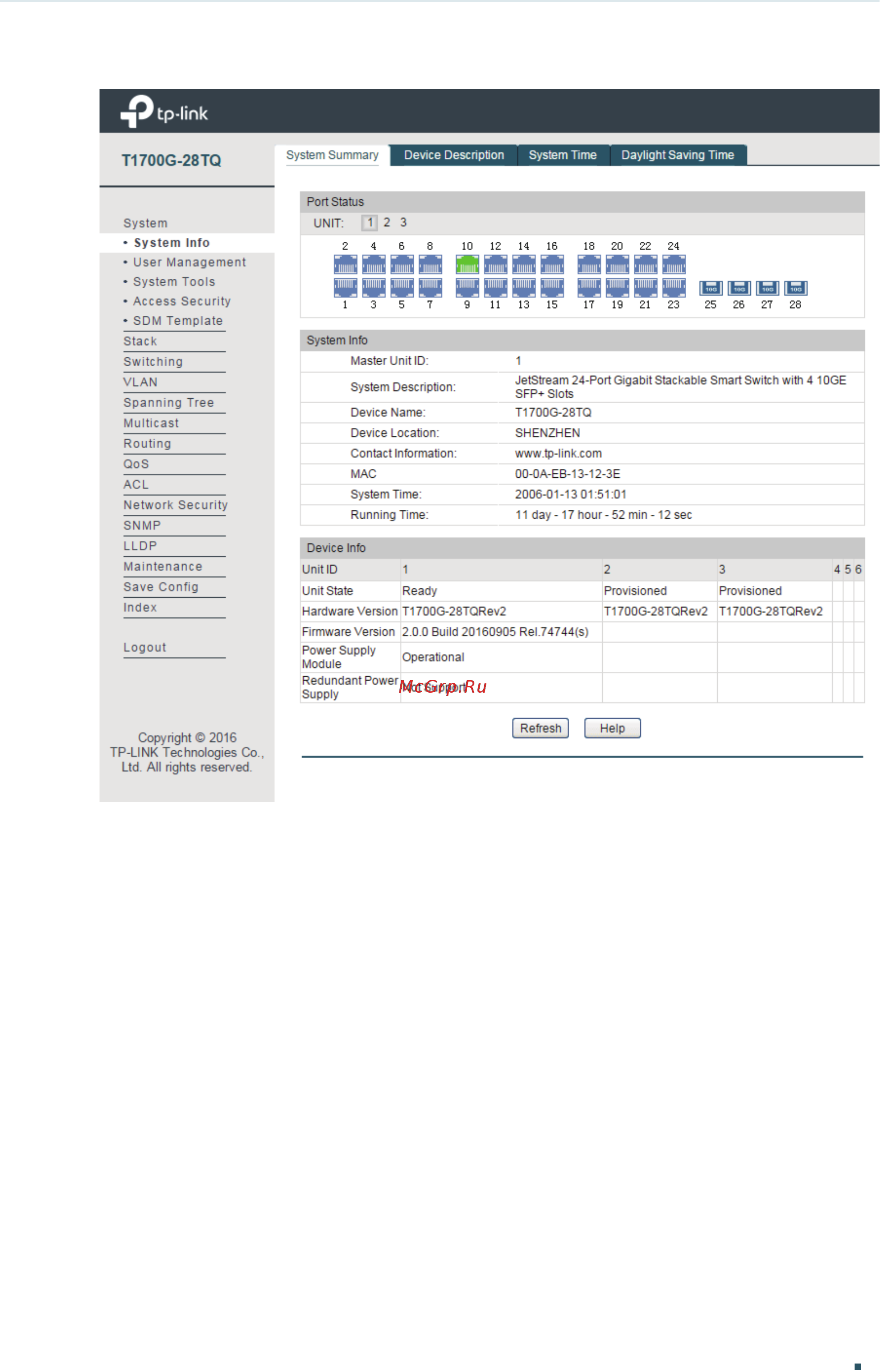The width and height of the screenshot is (880, 1372).
Task: Select 10G SFP+ port 27 icon
Action: click(767, 288)
